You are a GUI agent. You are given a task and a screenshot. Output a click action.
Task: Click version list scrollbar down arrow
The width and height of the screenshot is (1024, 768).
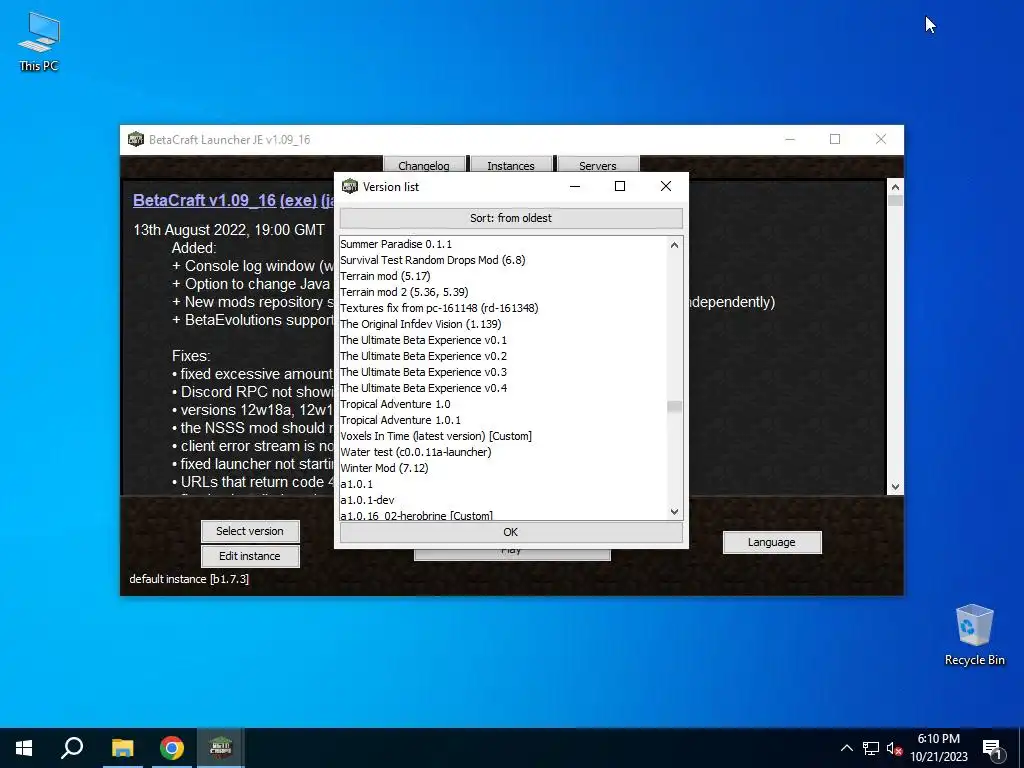coord(675,512)
